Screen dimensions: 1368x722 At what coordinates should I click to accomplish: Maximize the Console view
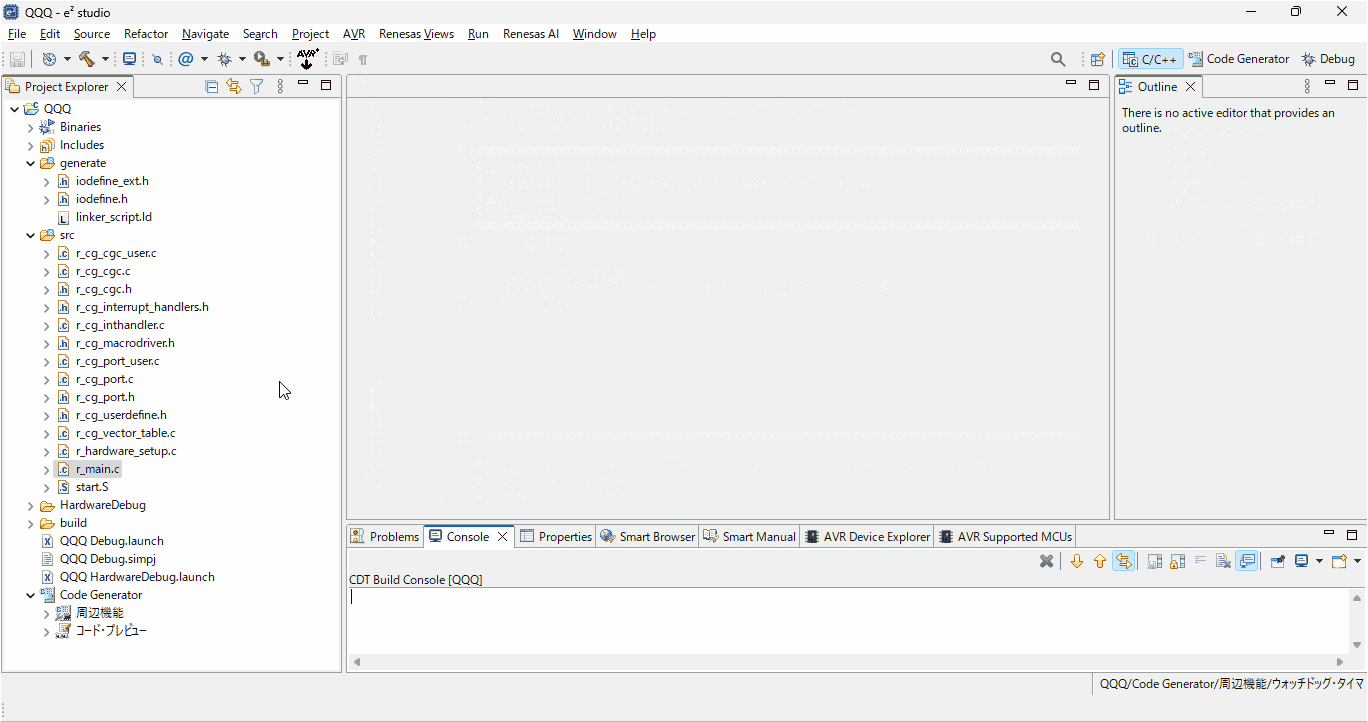click(1352, 534)
